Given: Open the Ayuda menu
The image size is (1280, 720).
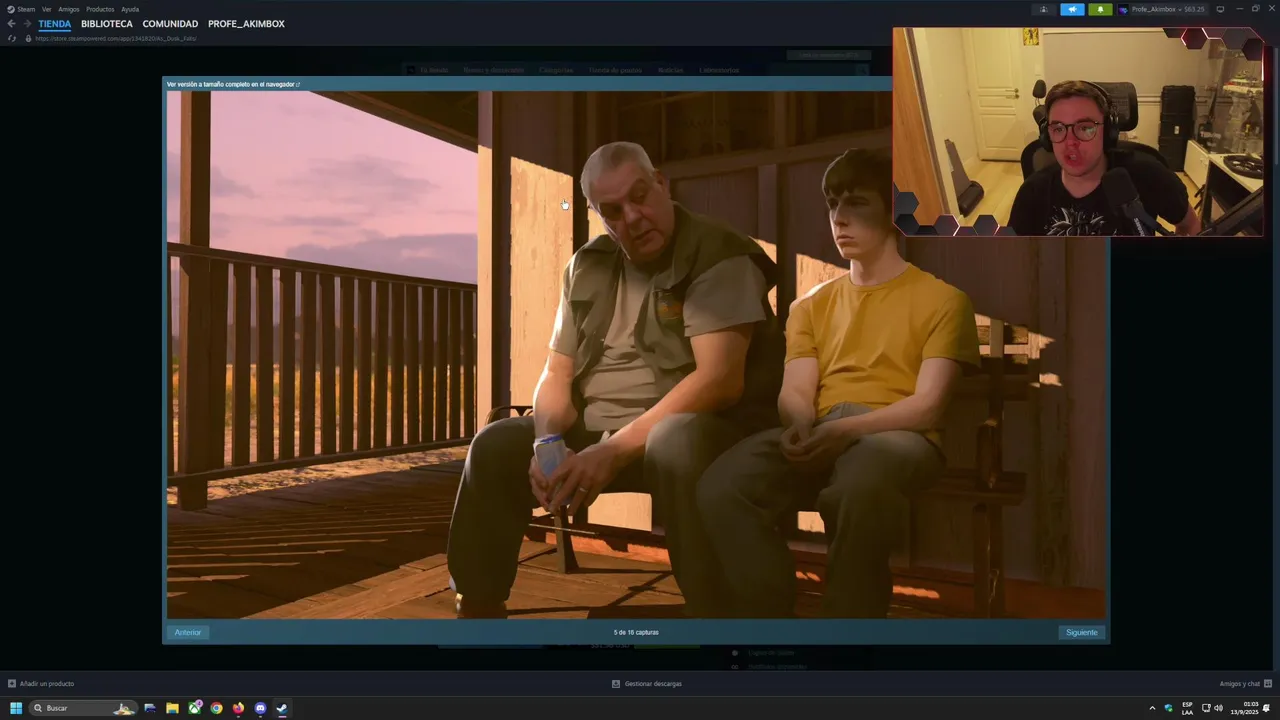Looking at the screenshot, I should coord(130,9).
